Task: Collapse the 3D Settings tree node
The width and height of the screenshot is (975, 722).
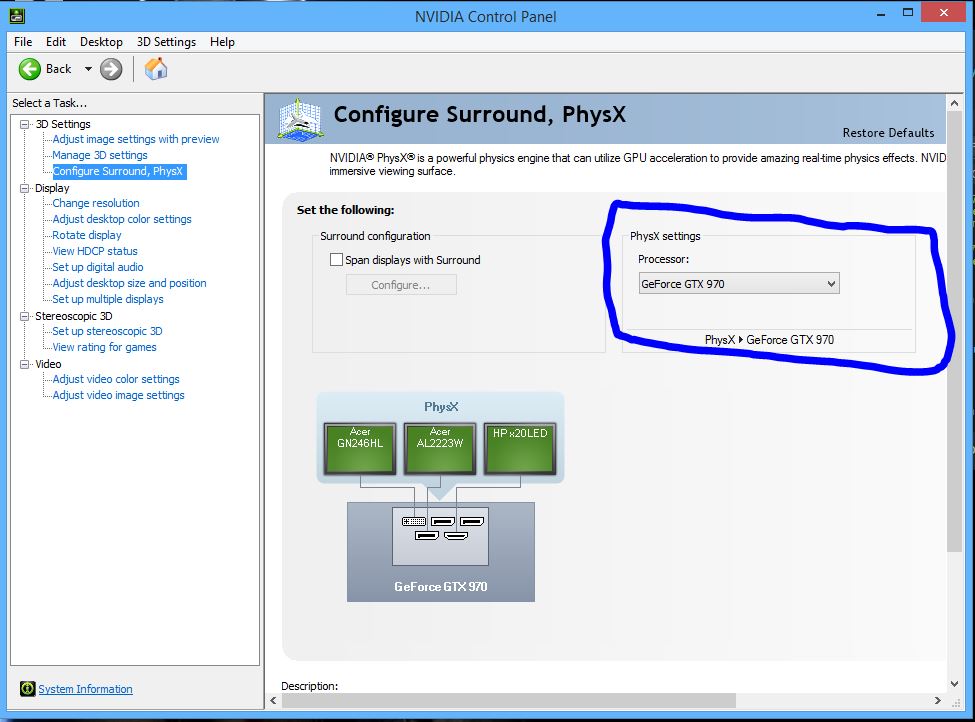Action: [24, 124]
